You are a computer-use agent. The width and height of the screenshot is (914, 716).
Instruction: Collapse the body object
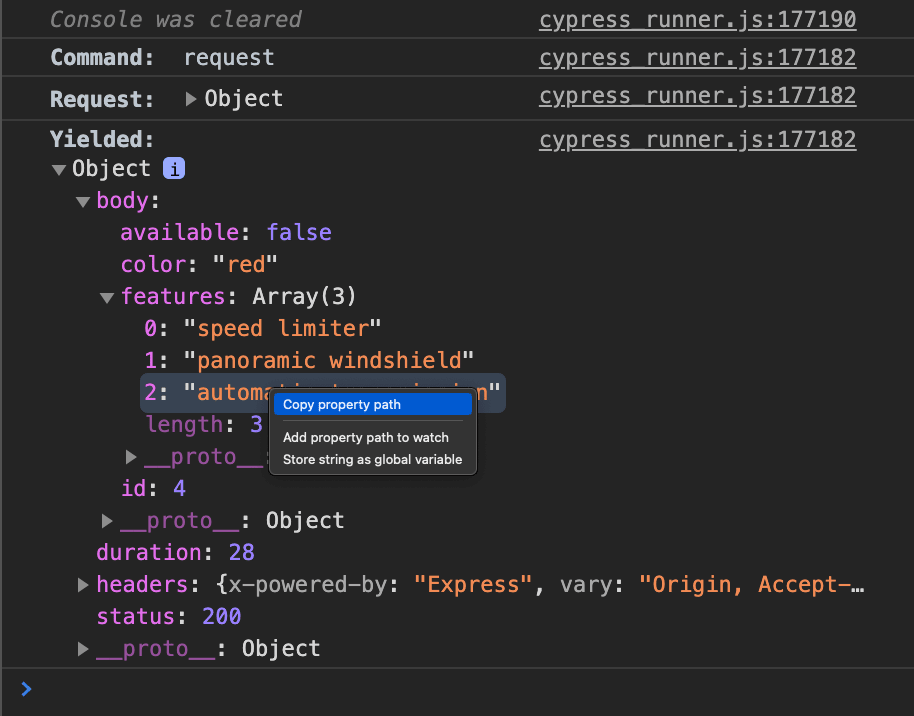pyautogui.click(x=84, y=200)
